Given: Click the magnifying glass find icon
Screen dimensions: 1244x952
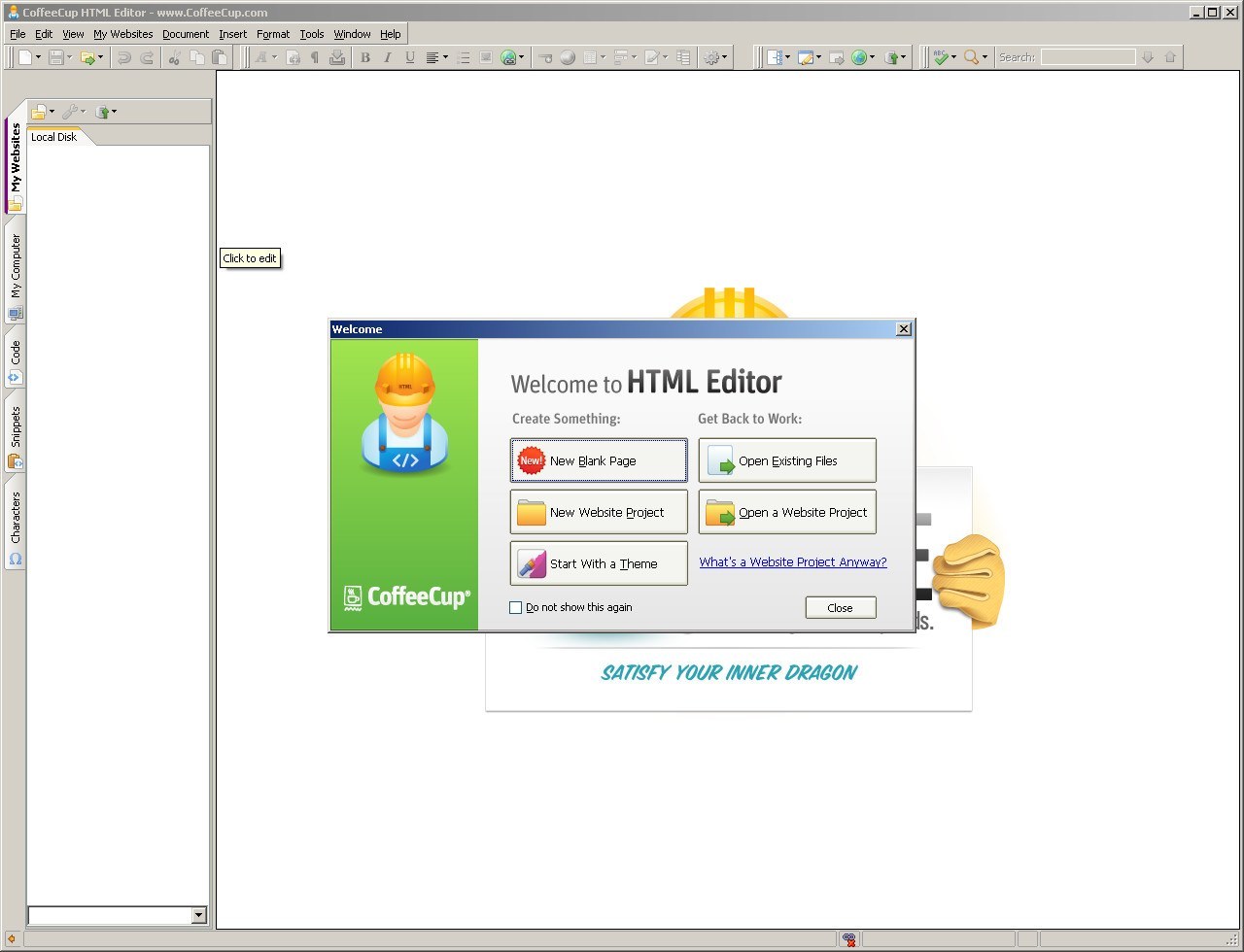Looking at the screenshot, I should click(971, 57).
